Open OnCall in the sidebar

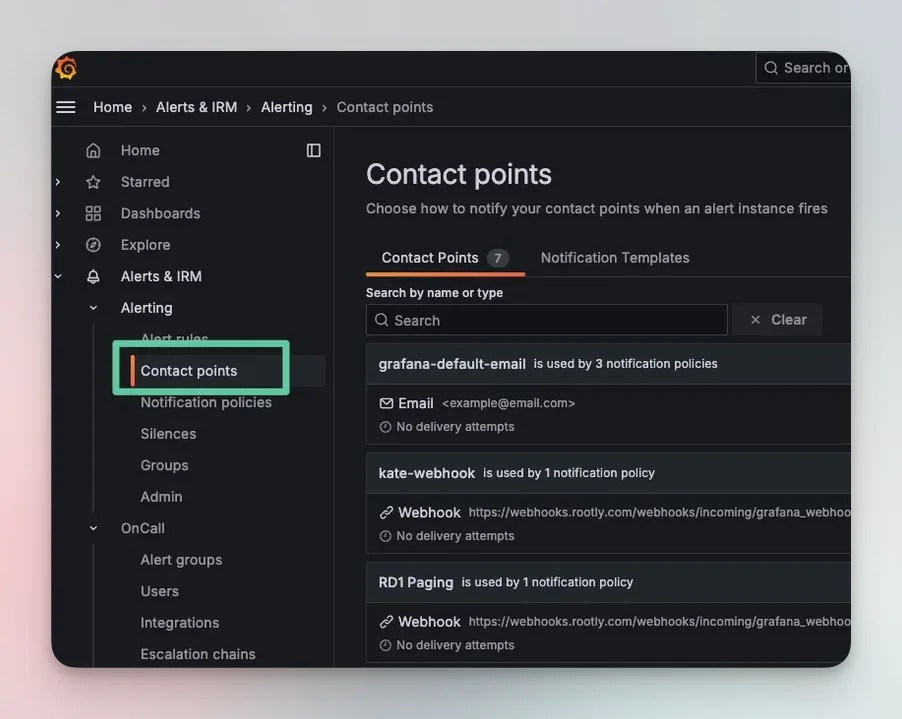coord(143,529)
